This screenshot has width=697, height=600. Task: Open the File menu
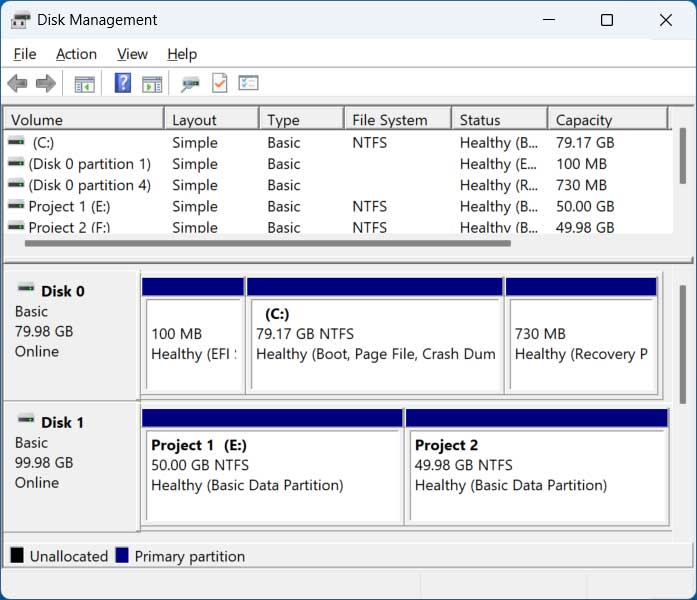tap(25, 54)
